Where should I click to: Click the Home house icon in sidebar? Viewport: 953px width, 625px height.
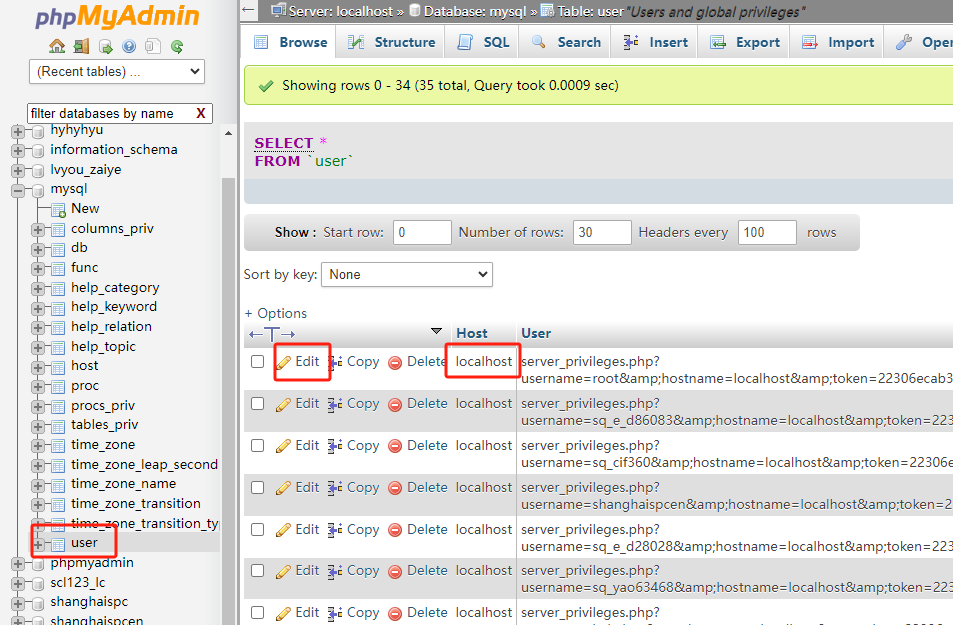(x=57, y=46)
